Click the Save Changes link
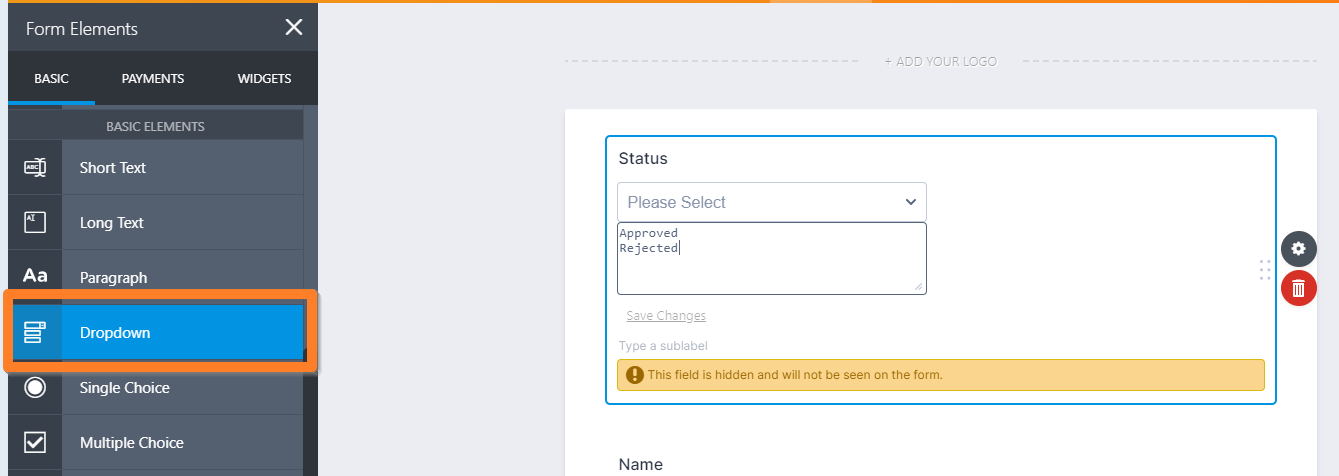Viewport: 1339px width, 476px height. (666, 316)
